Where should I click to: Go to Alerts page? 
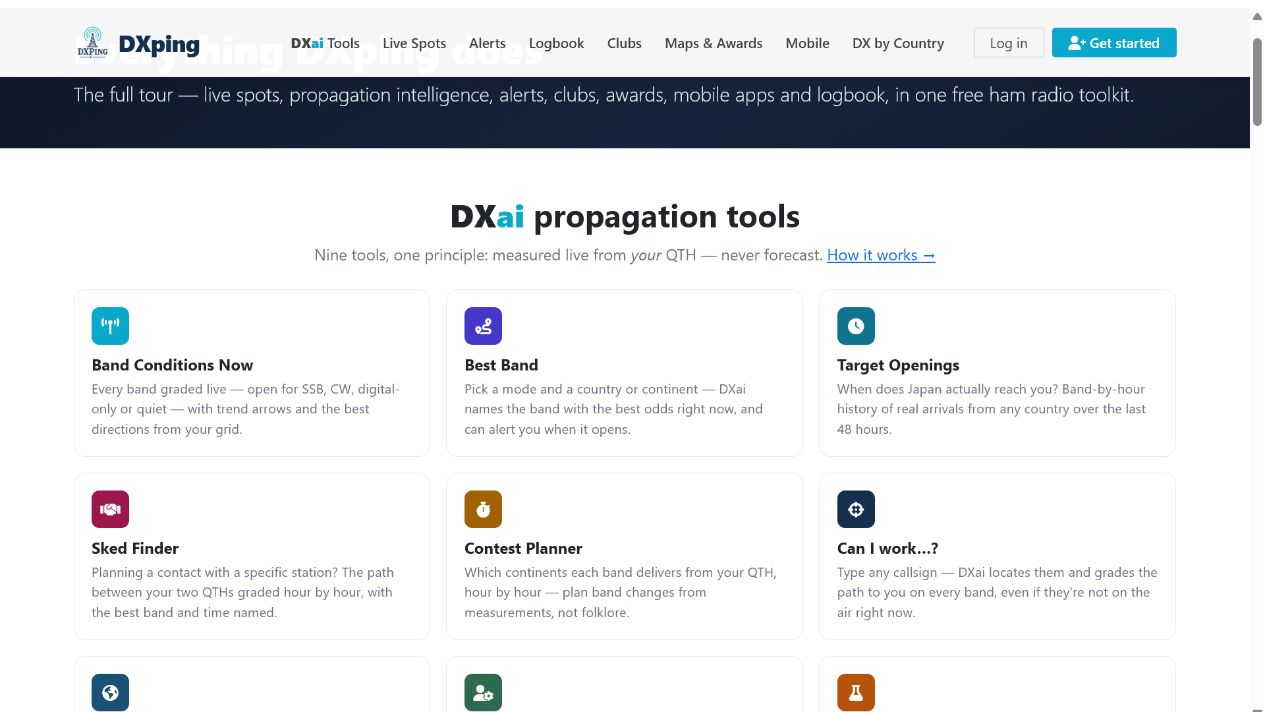[487, 43]
